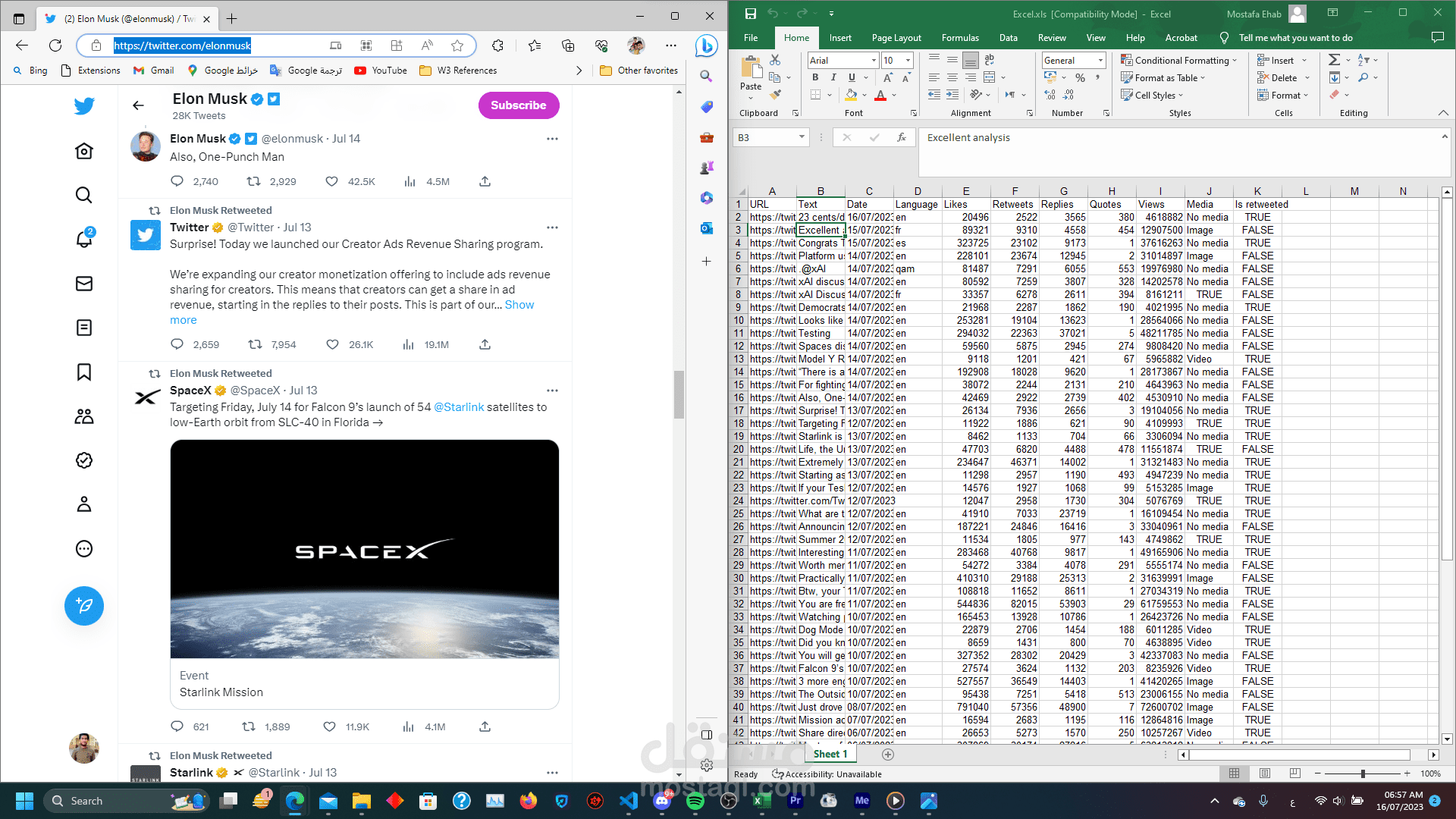Like the One-Punch Man tweet
This screenshot has width=1456, height=819.
click(331, 181)
